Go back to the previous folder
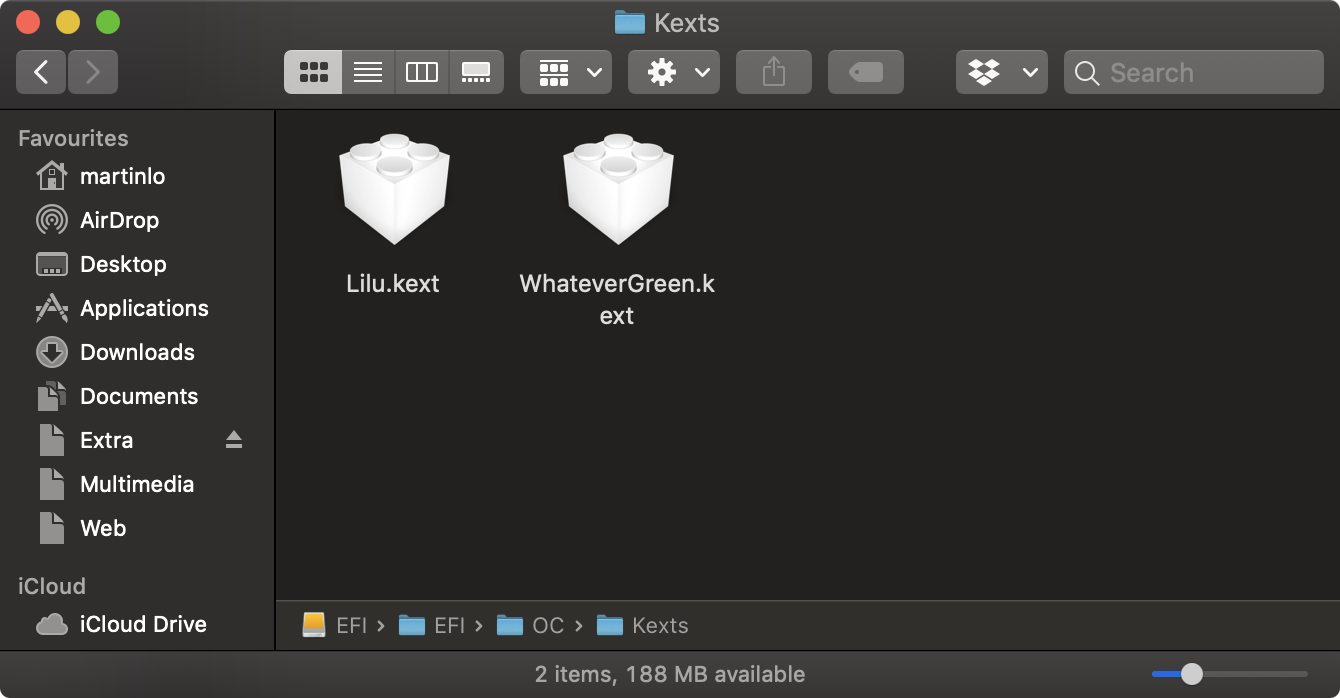 42,72
